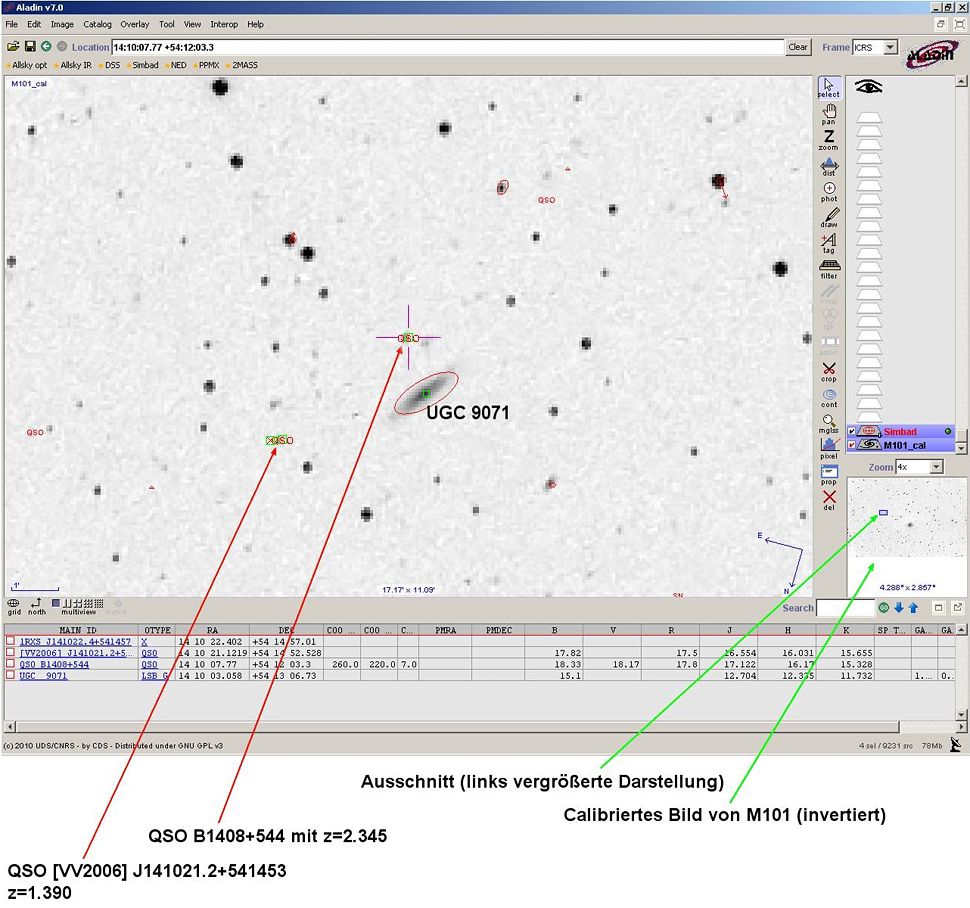The width and height of the screenshot is (970, 908).
Task: Click the Simbad bookmark shortcut
Action: [x=145, y=65]
